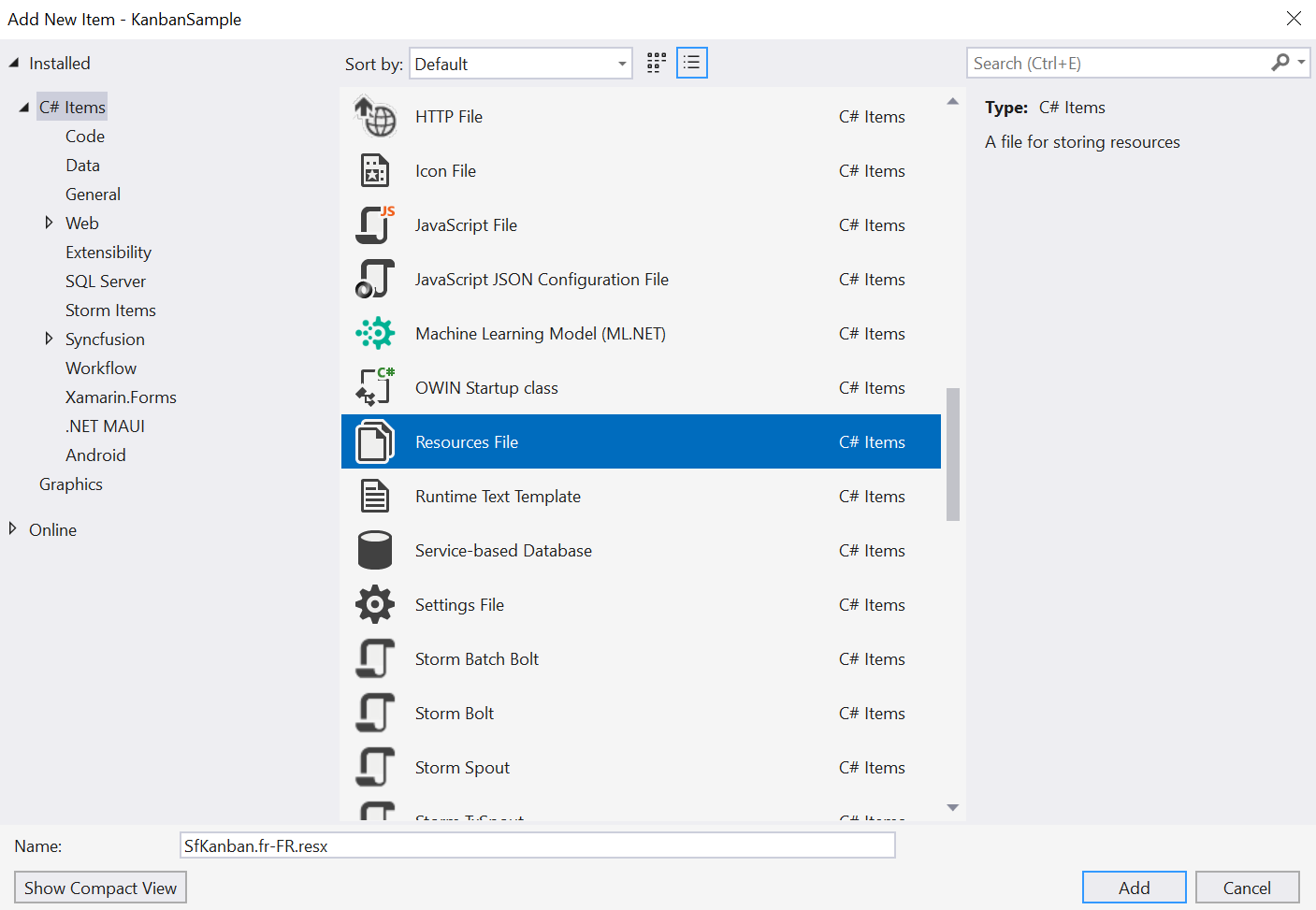Select the Machine Learning Model icon
Viewport: 1316px width, 910px height.
375,334
